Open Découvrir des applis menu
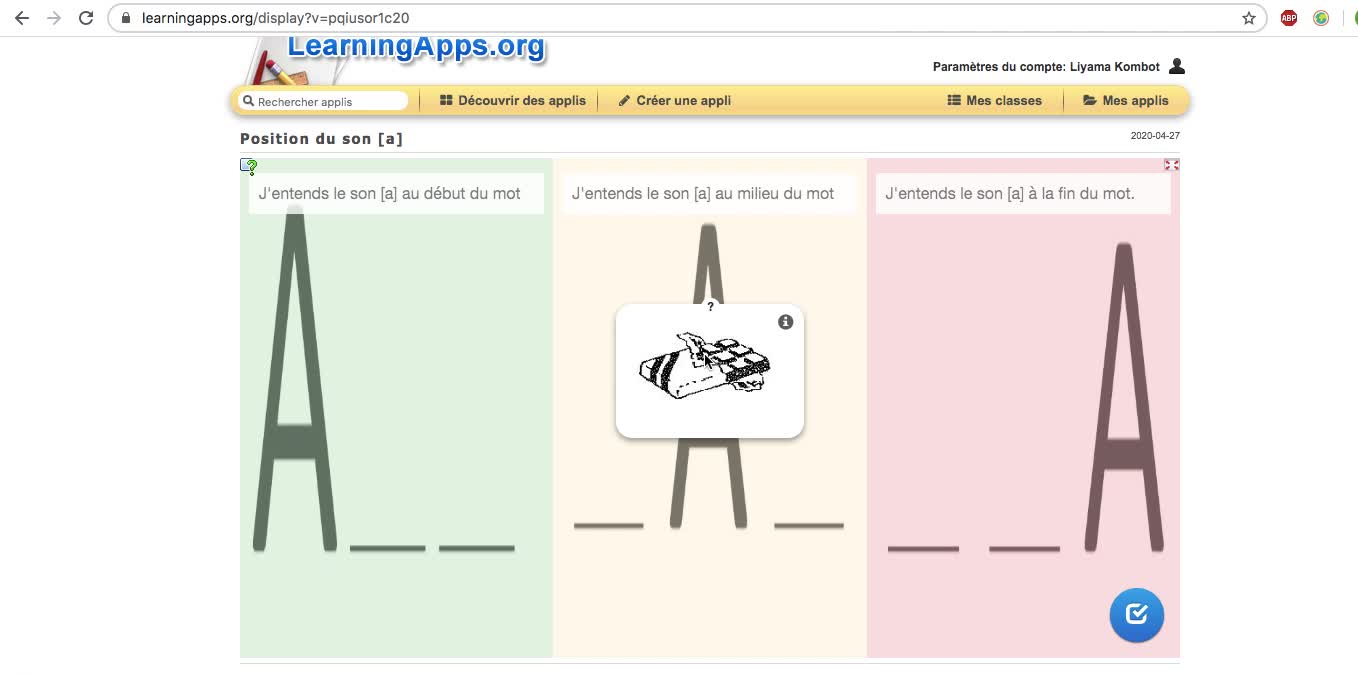Screen dimensions: 1358x674 513,100
